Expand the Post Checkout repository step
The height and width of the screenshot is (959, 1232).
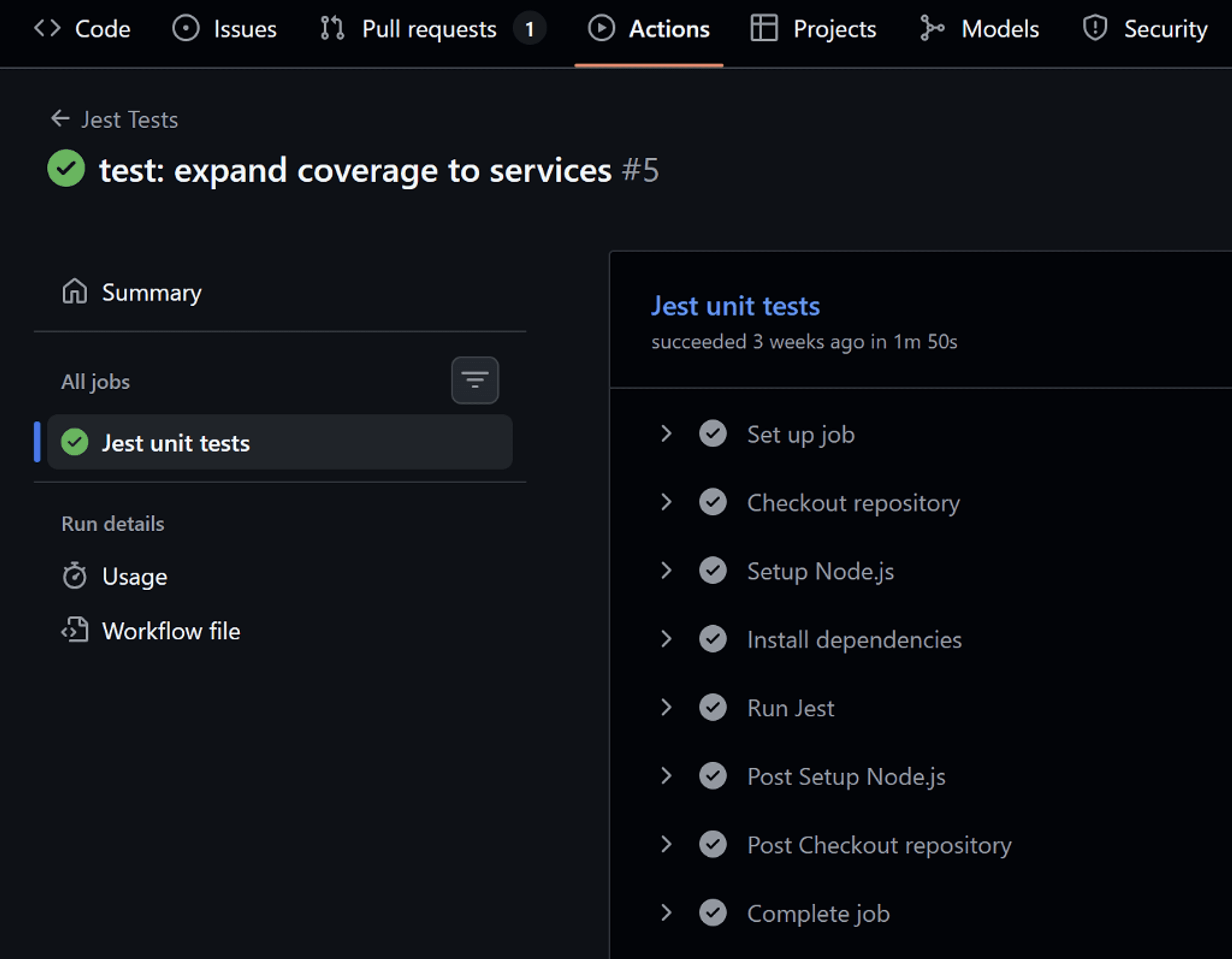pos(666,845)
